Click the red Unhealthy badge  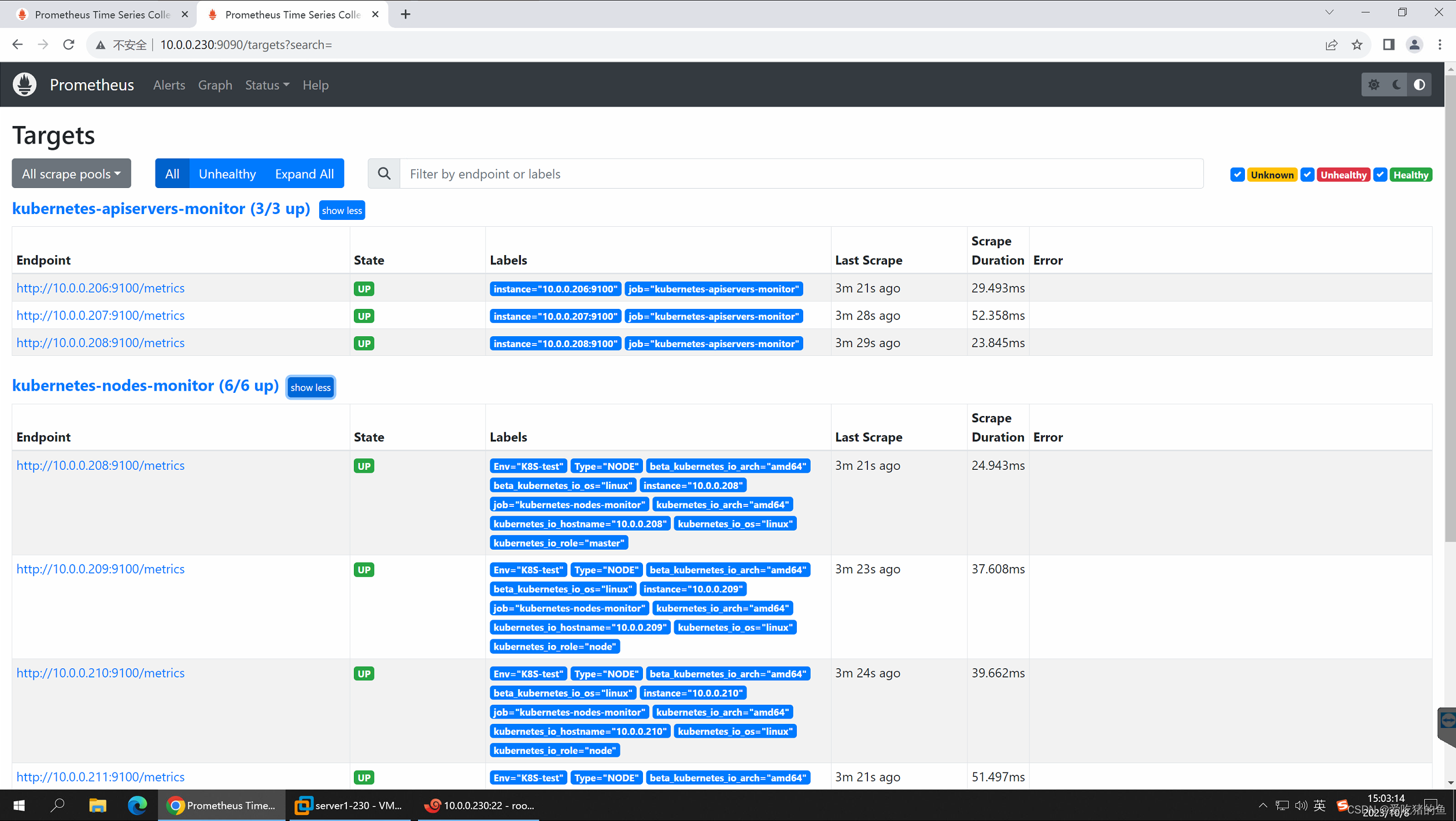click(x=1343, y=175)
